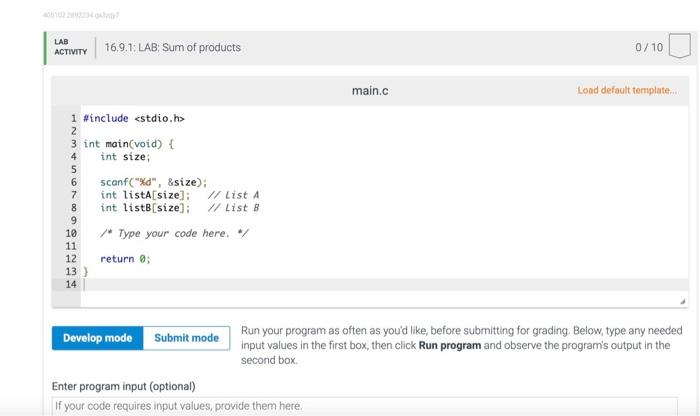The width and height of the screenshot is (700, 416).
Task: Click the activity completion badge icon
Action: 679,46
